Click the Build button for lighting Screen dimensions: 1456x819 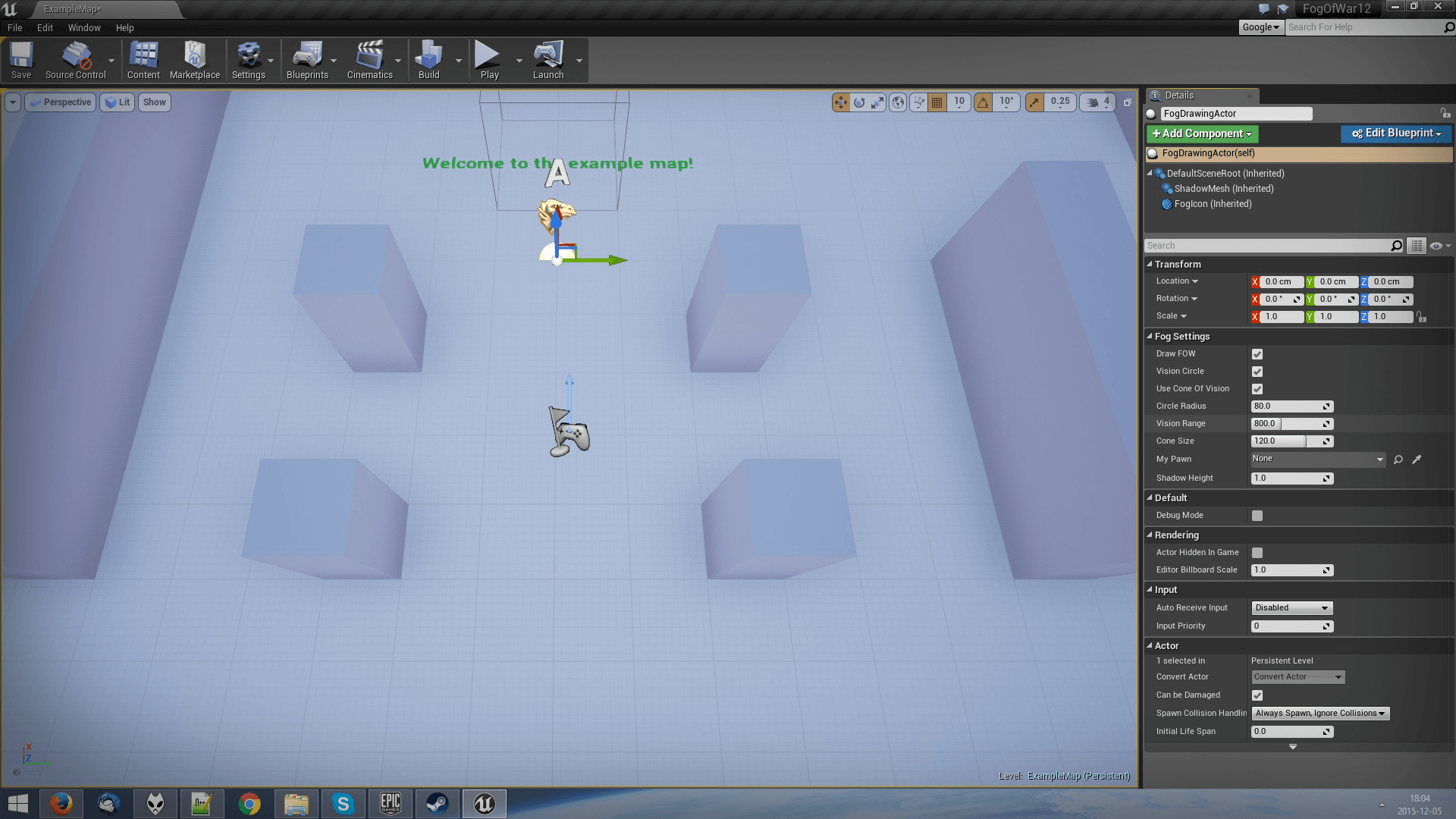pyautogui.click(x=427, y=60)
